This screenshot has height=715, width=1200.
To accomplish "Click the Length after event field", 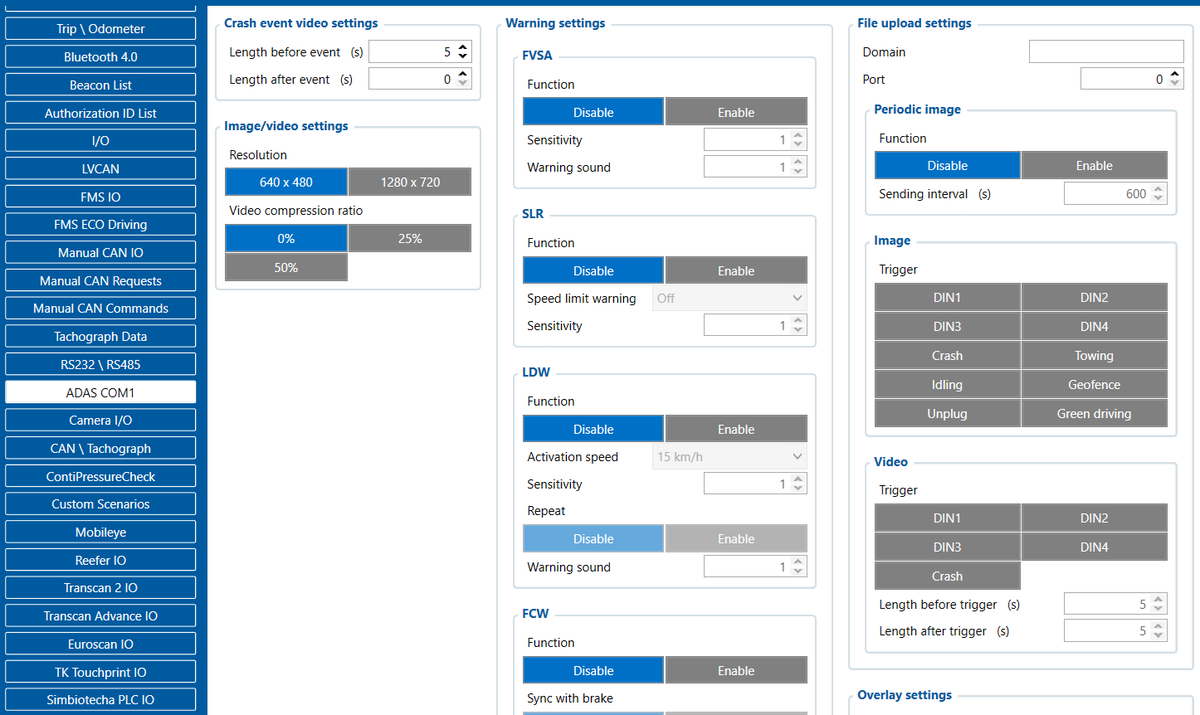I will (410, 79).
